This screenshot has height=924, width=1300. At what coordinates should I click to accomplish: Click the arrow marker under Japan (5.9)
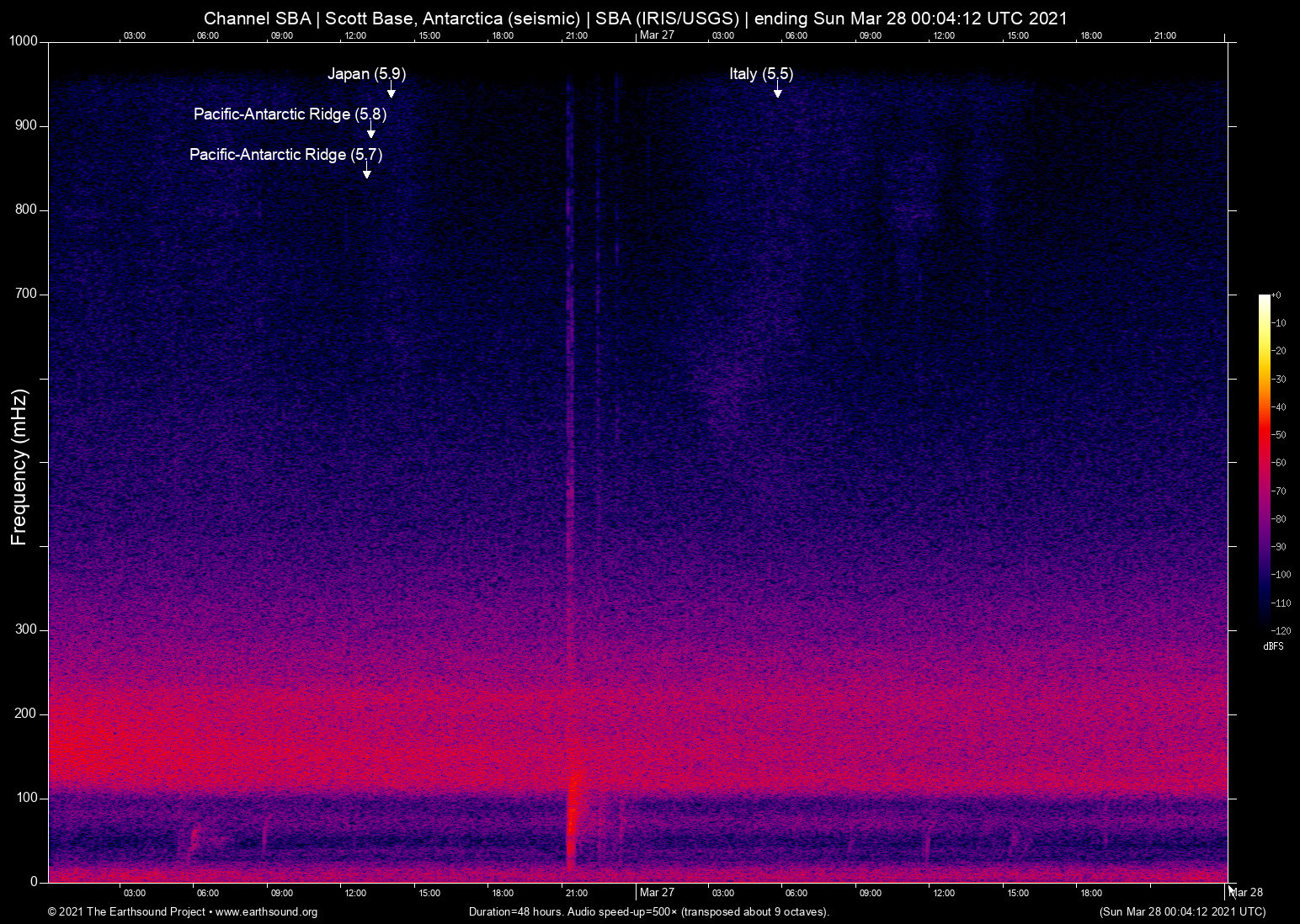point(391,91)
